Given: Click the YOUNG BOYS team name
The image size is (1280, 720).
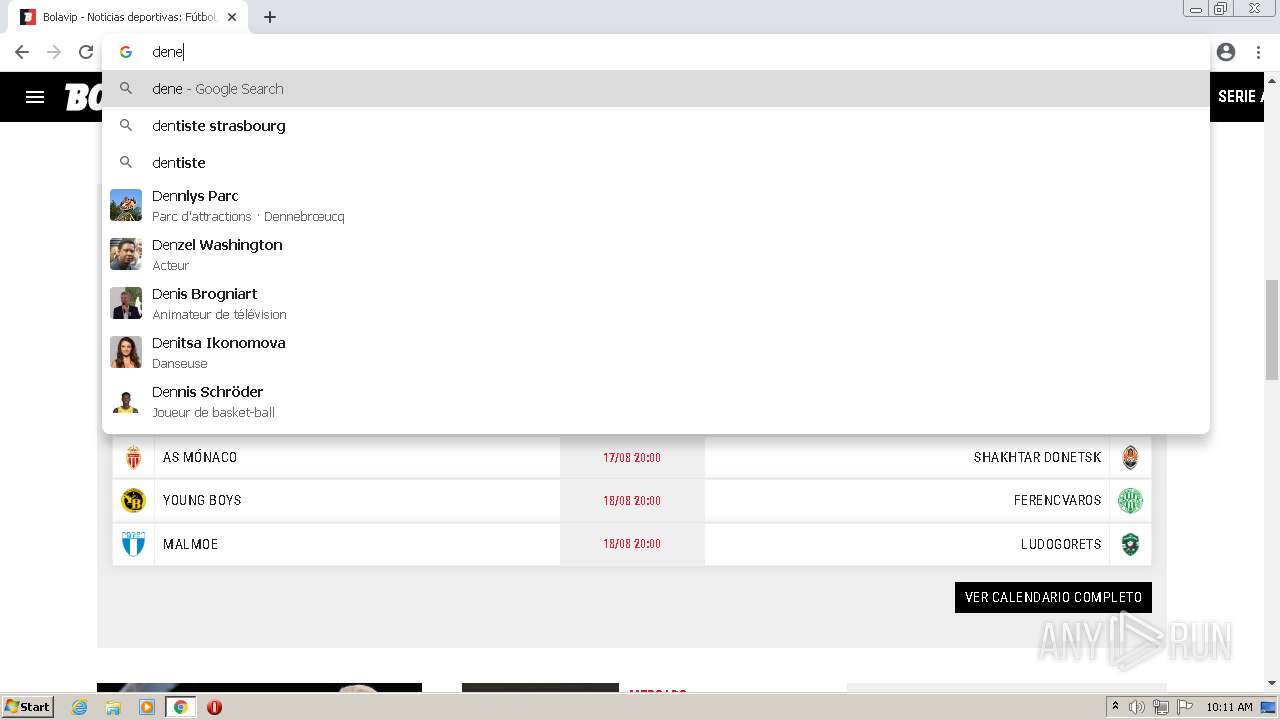Looking at the screenshot, I should (202, 501).
